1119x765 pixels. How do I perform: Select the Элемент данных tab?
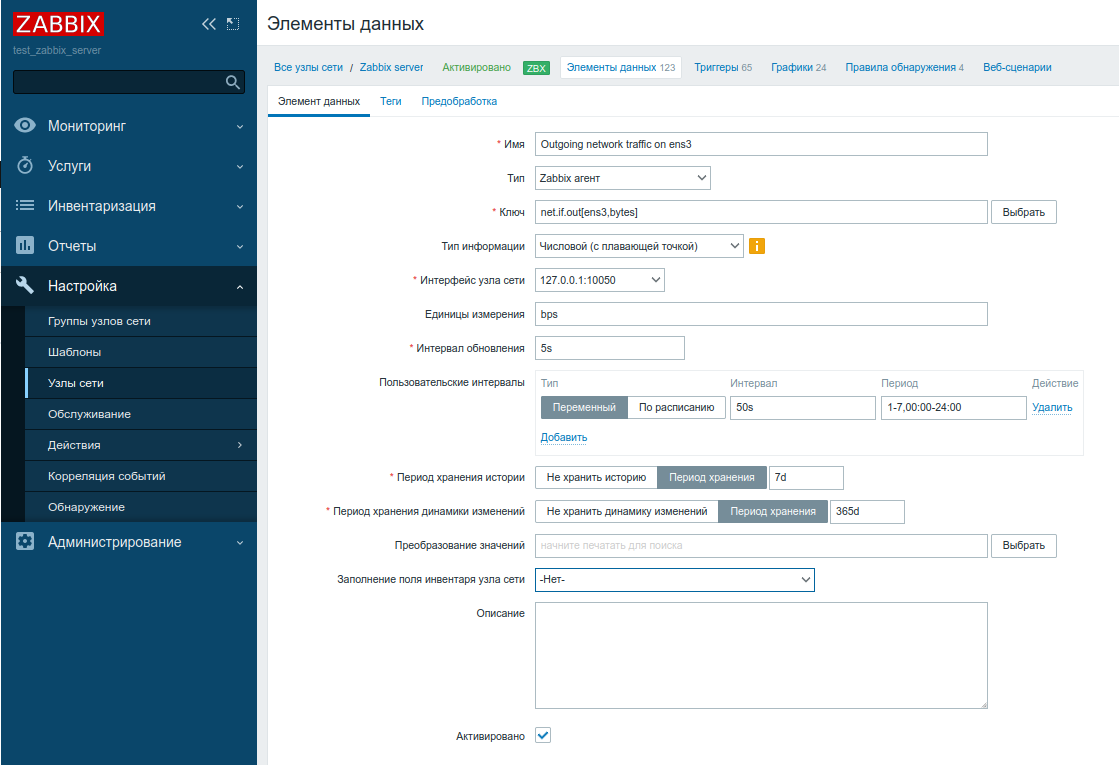point(318,101)
